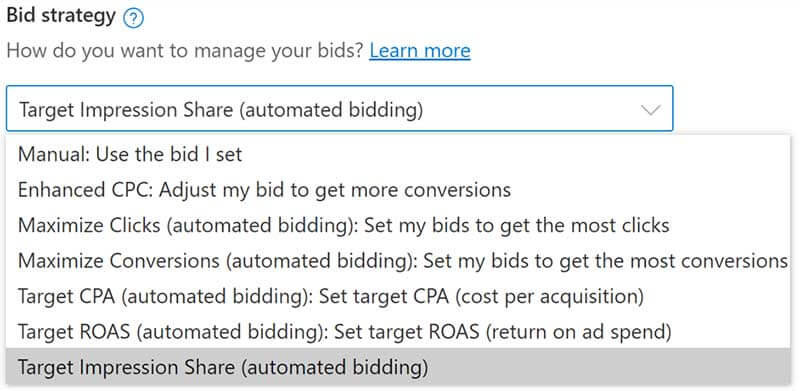This screenshot has height=391, width=800.
Task: Choose the Enhanced CPC bid option
Action: click(x=398, y=190)
